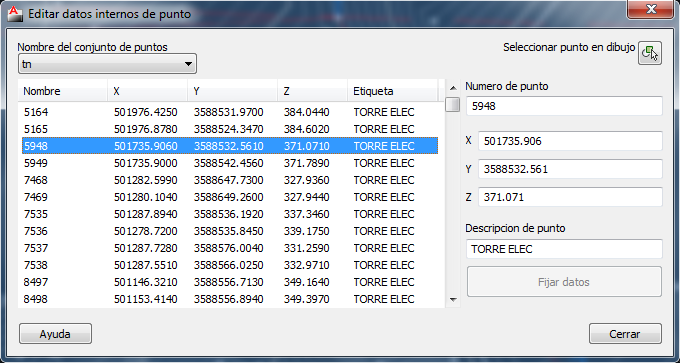Image resolution: width=680 pixels, height=363 pixels.
Task: Click the AutoCAD icon in the title bar
Action: [x=16, y=14]
